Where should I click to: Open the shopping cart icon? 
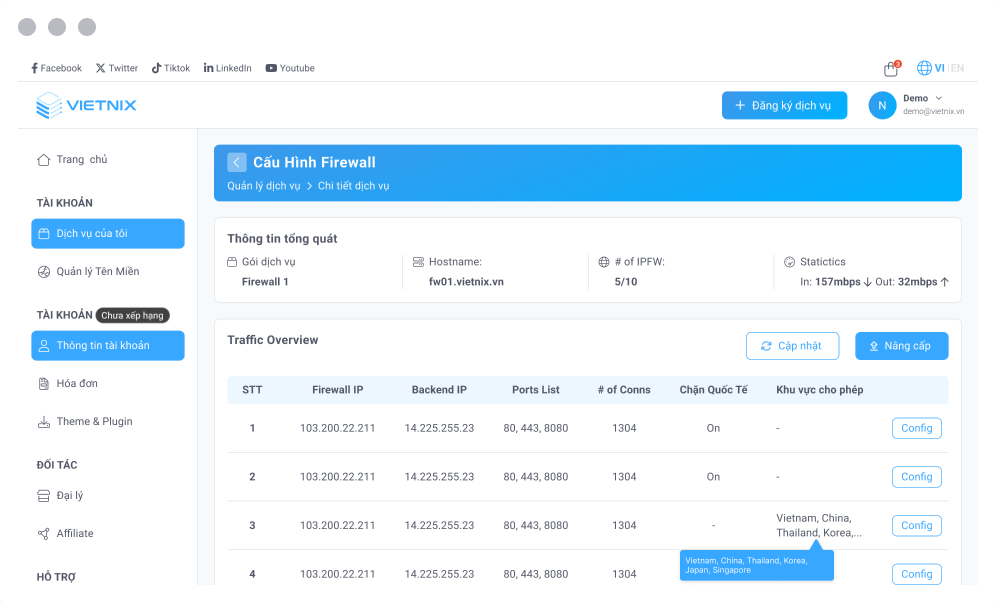coord(890,69)
